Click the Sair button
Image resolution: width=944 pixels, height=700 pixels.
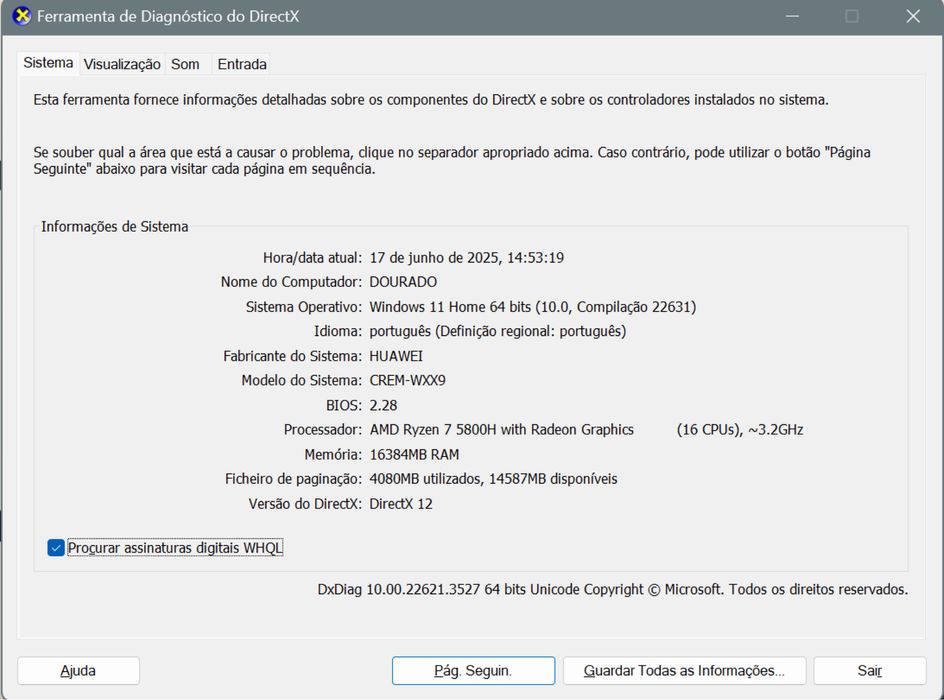click(870, 671)
